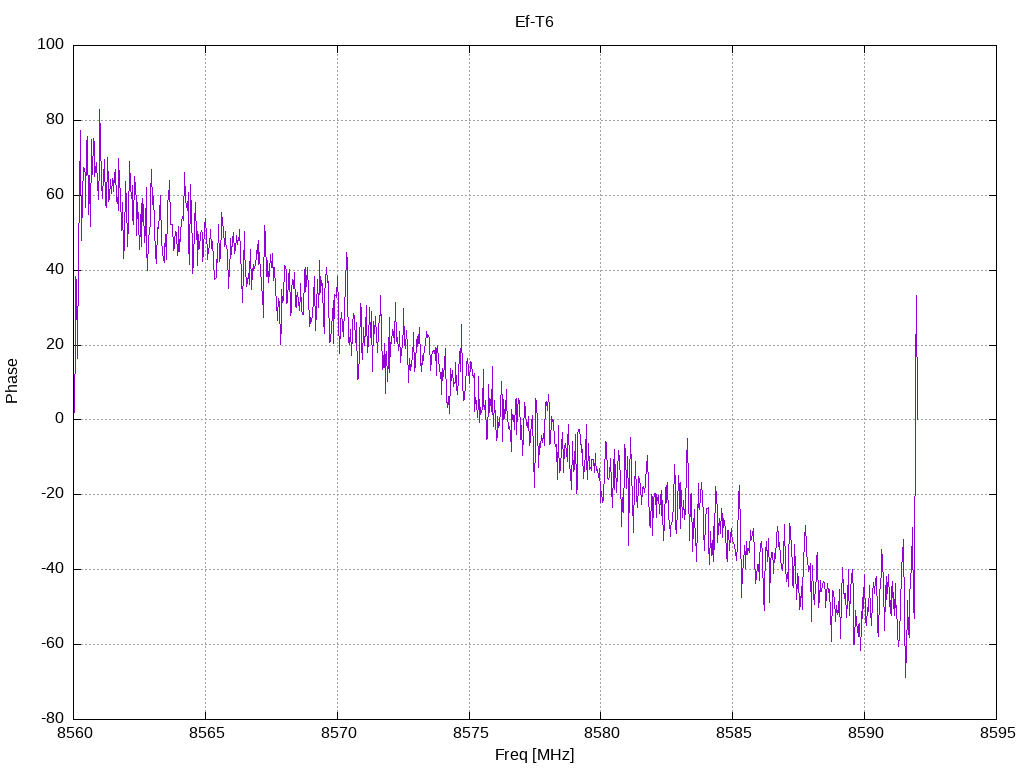
Task: Click the x-axis tick label 8575
Action: pos(470,733)
